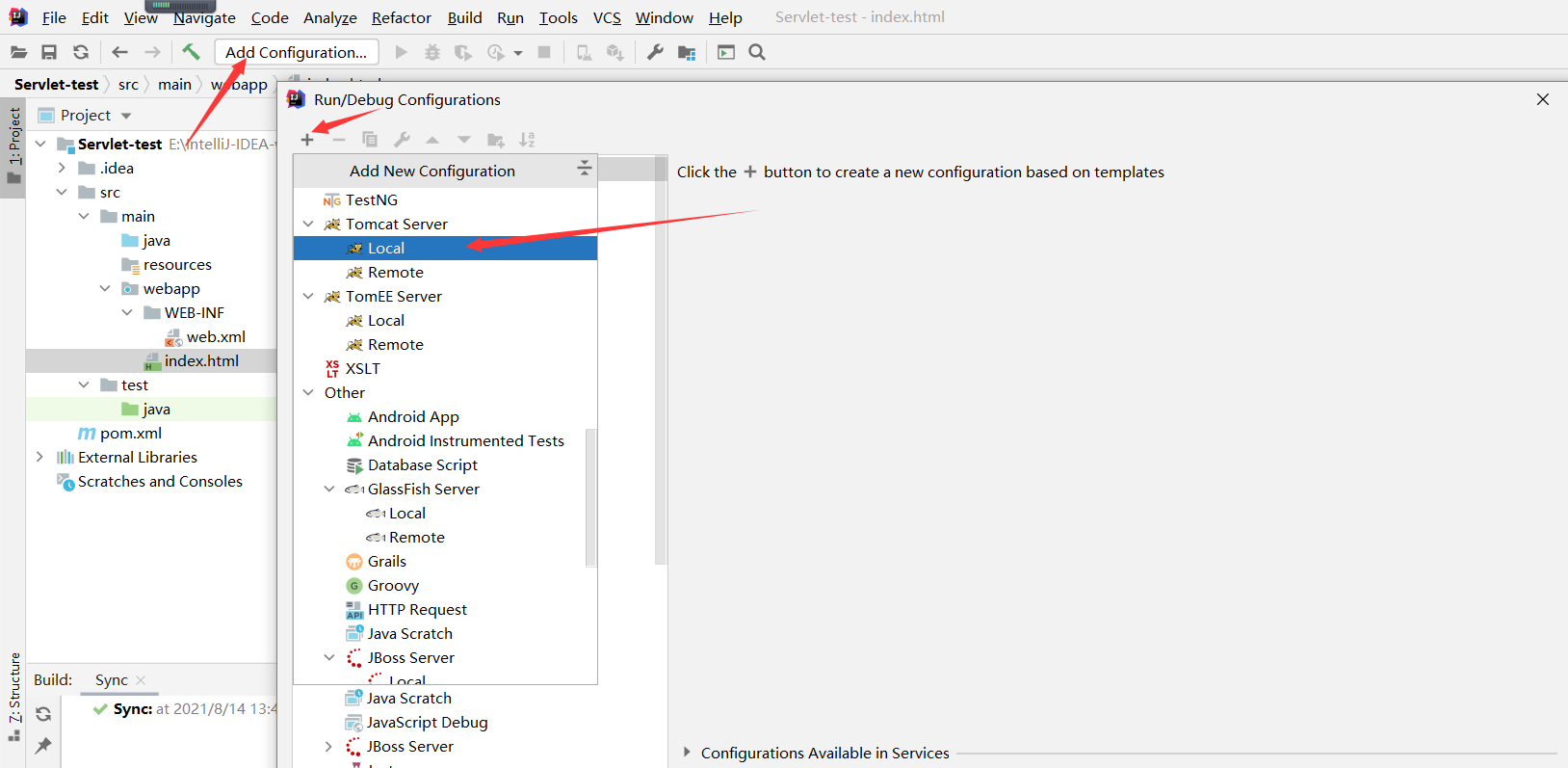Build project with the green hammer icon
The width and height of the screenshot is (1568, 768).
[x=191, y=52]
